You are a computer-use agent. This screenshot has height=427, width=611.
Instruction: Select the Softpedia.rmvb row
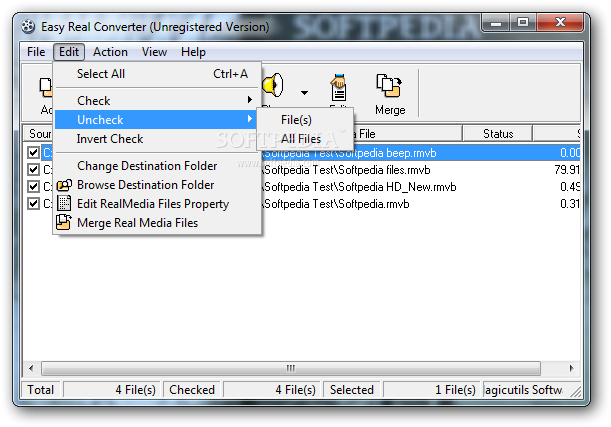click(304, 204)
